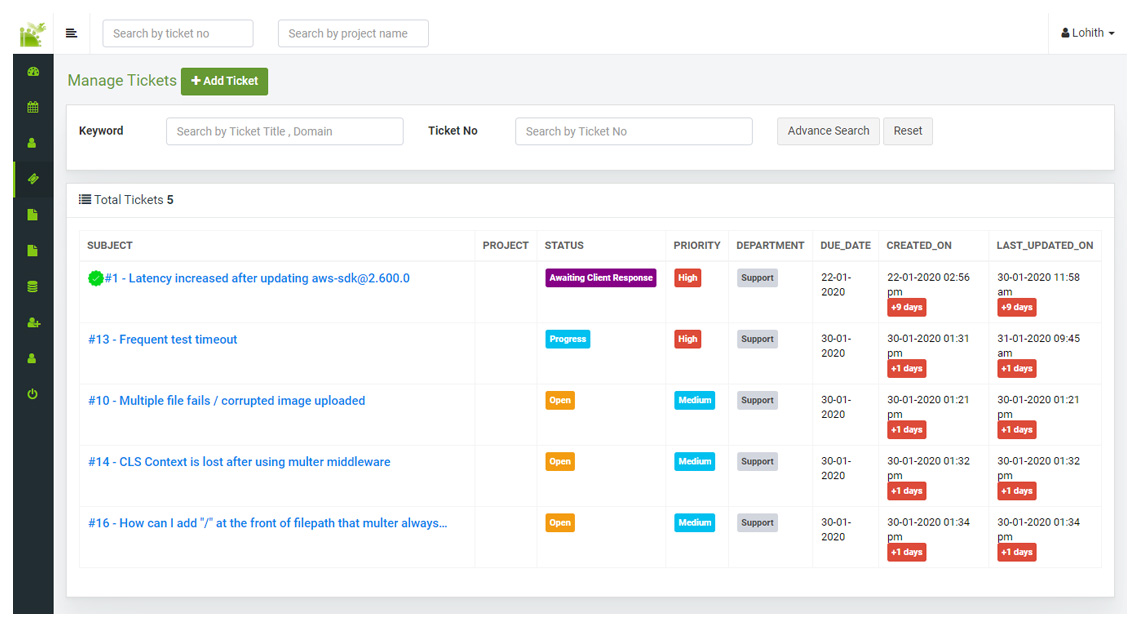This screenshot has width=1140, height=627.
Task: Open the second document icon in sidebar
Action: (32, 250)
